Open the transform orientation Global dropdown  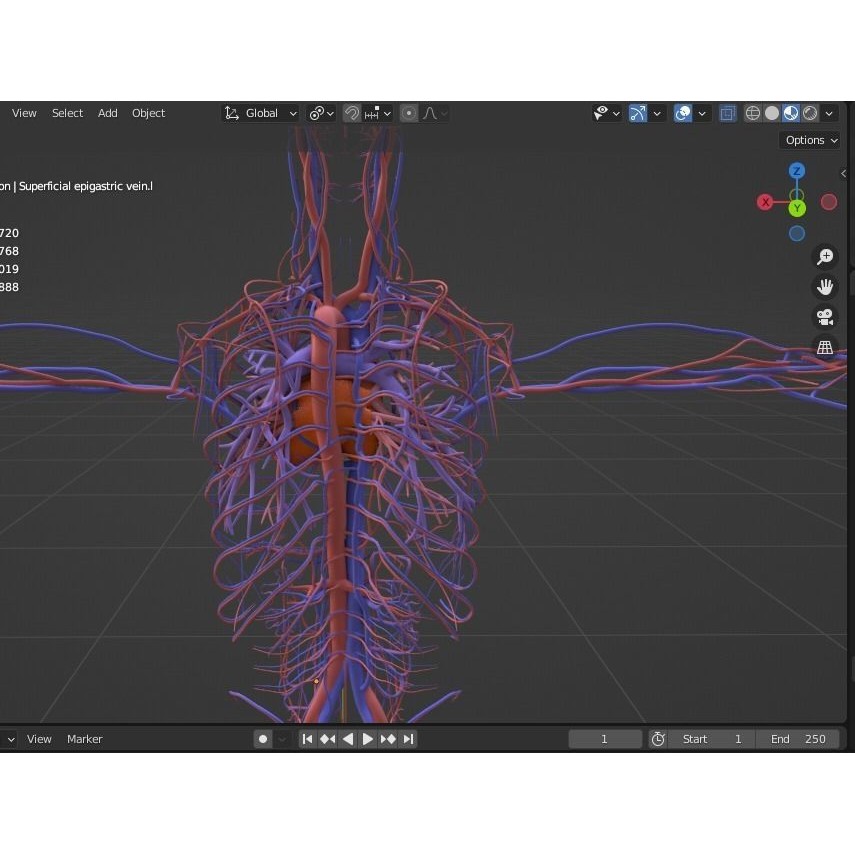pos(260,112)
